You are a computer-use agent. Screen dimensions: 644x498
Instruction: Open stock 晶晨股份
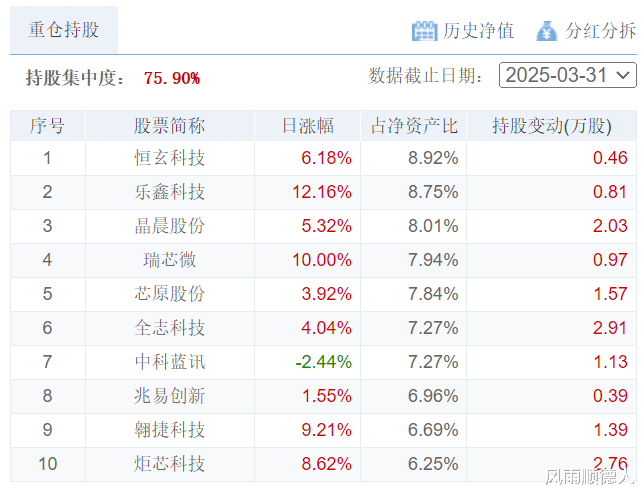(170, 226)
